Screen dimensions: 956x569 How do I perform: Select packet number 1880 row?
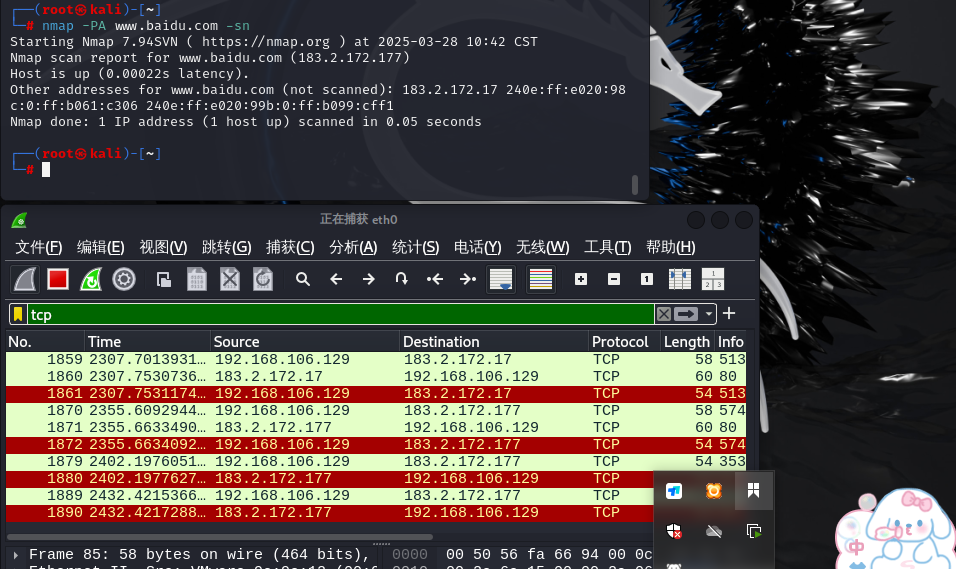click(x=329, y=479)
